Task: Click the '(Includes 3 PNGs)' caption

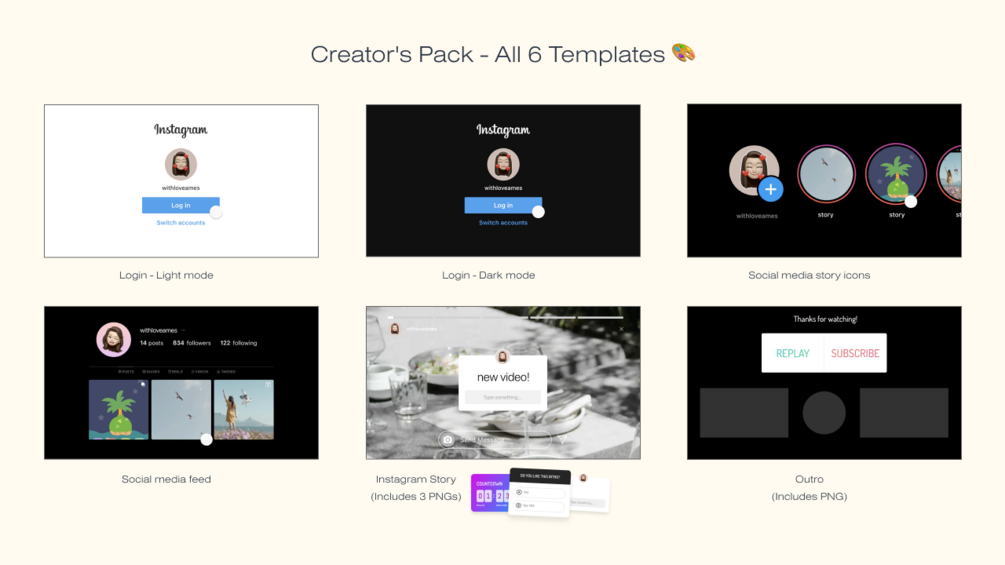Action: pos(415,496)
